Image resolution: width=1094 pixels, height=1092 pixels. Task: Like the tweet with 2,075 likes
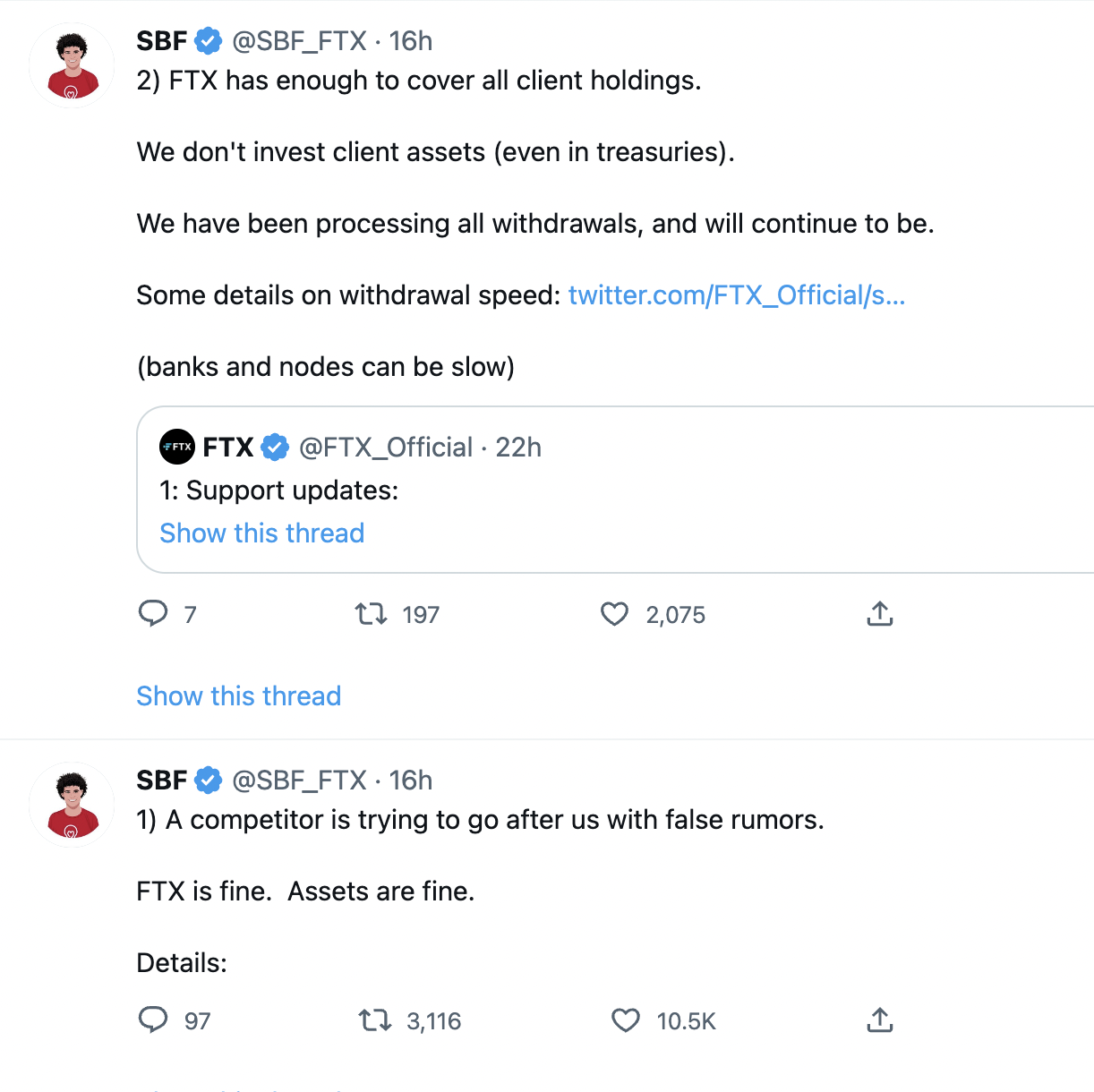point(614,614)
